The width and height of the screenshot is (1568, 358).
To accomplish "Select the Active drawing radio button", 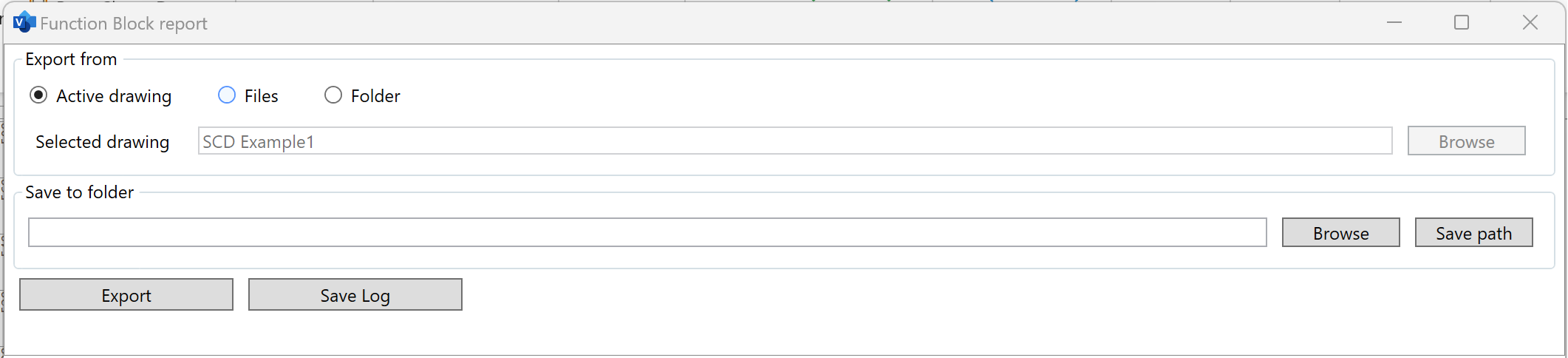I will [38, 95].
